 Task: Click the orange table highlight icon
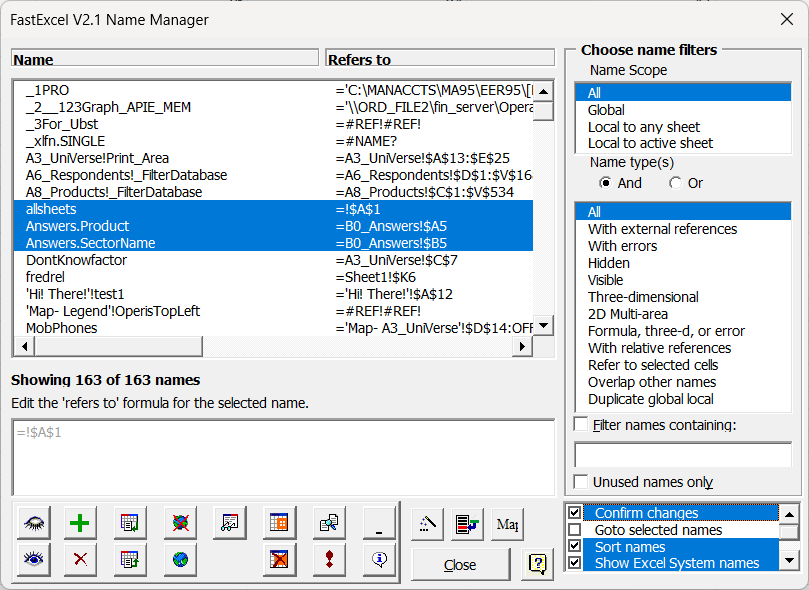279,523
